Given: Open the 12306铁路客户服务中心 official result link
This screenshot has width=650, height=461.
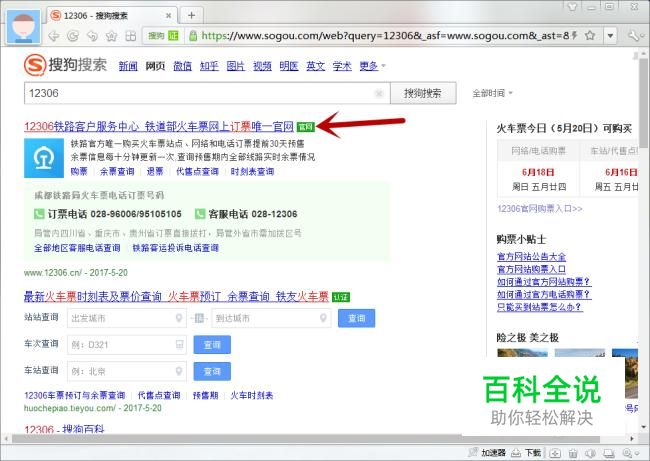Looking at the screenshot, I should point(159,126).
